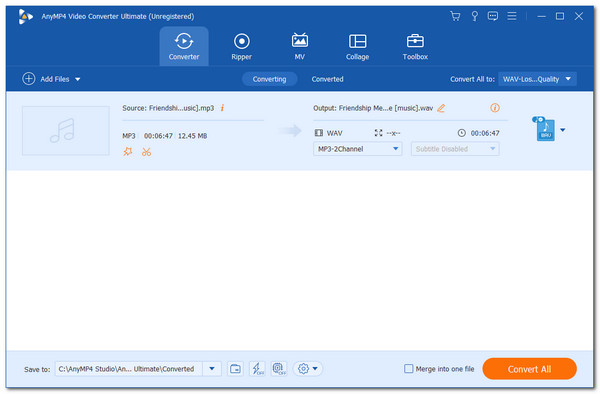Maximize the AnyMP4 window

[x=560, y=16]
